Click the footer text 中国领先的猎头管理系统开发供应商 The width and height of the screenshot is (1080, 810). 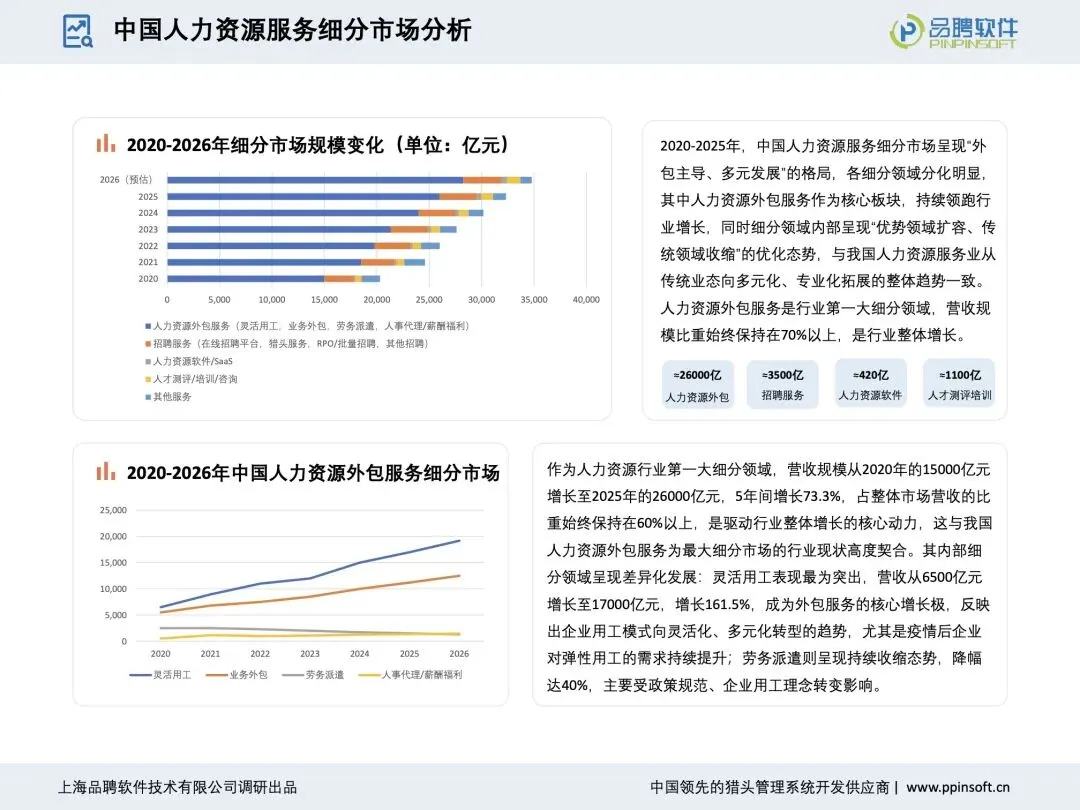[769, 787]
